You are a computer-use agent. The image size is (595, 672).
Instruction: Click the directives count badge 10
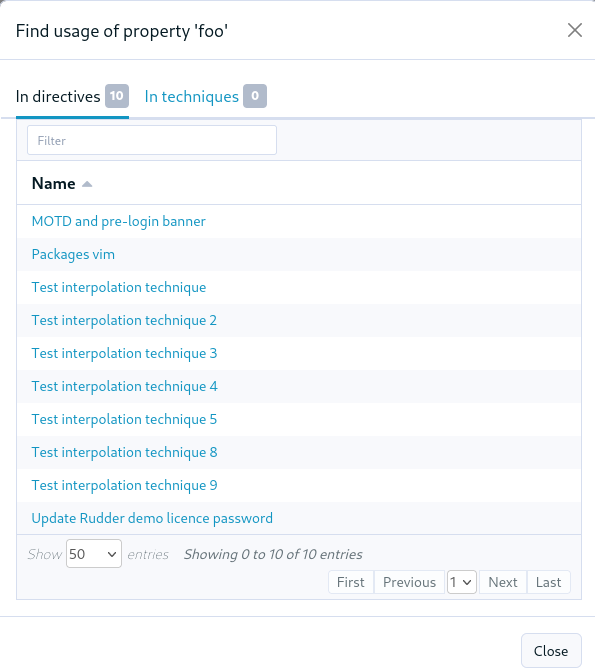pyautogui.click(x=117, y=96)
